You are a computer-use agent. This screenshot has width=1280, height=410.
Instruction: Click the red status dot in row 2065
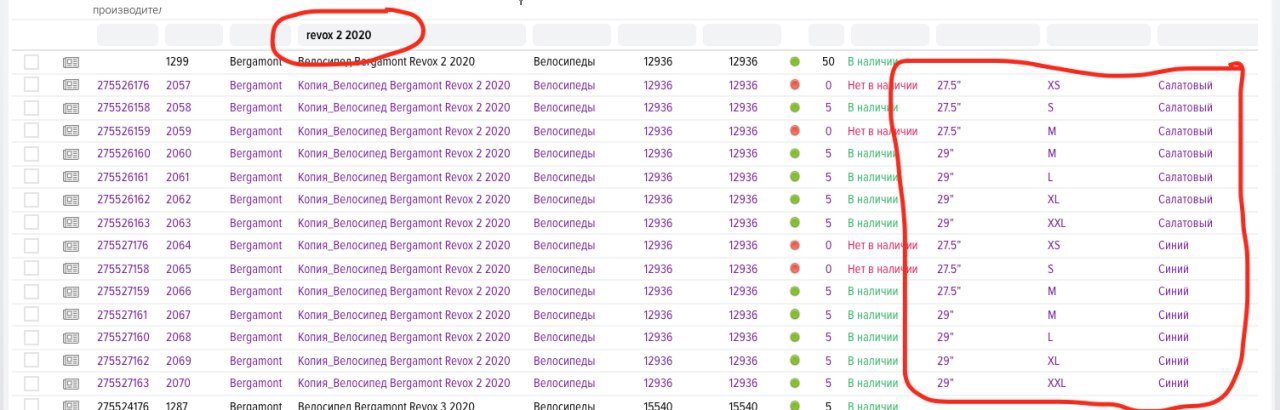tap(795, 269)
